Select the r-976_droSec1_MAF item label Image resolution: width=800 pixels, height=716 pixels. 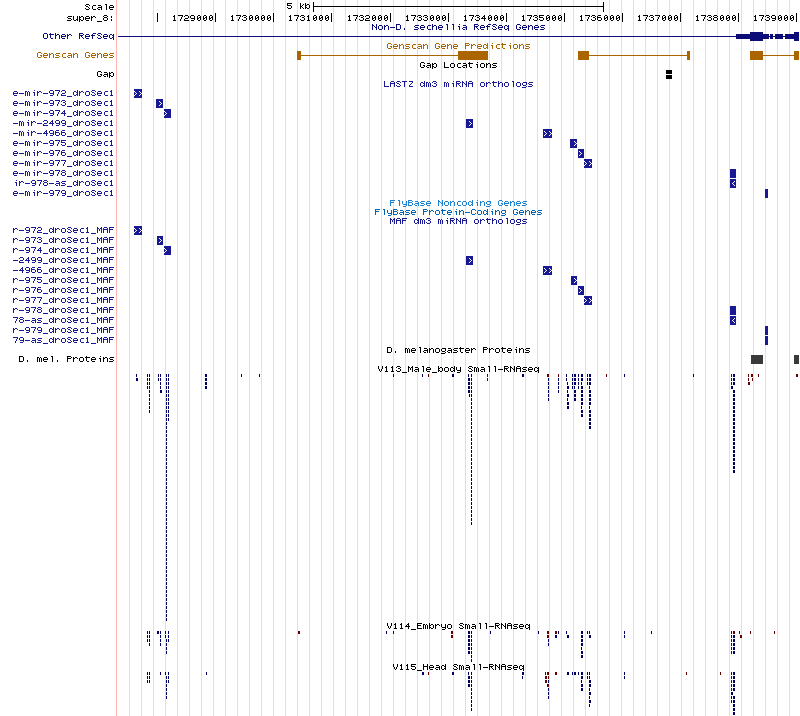point(63,290)
